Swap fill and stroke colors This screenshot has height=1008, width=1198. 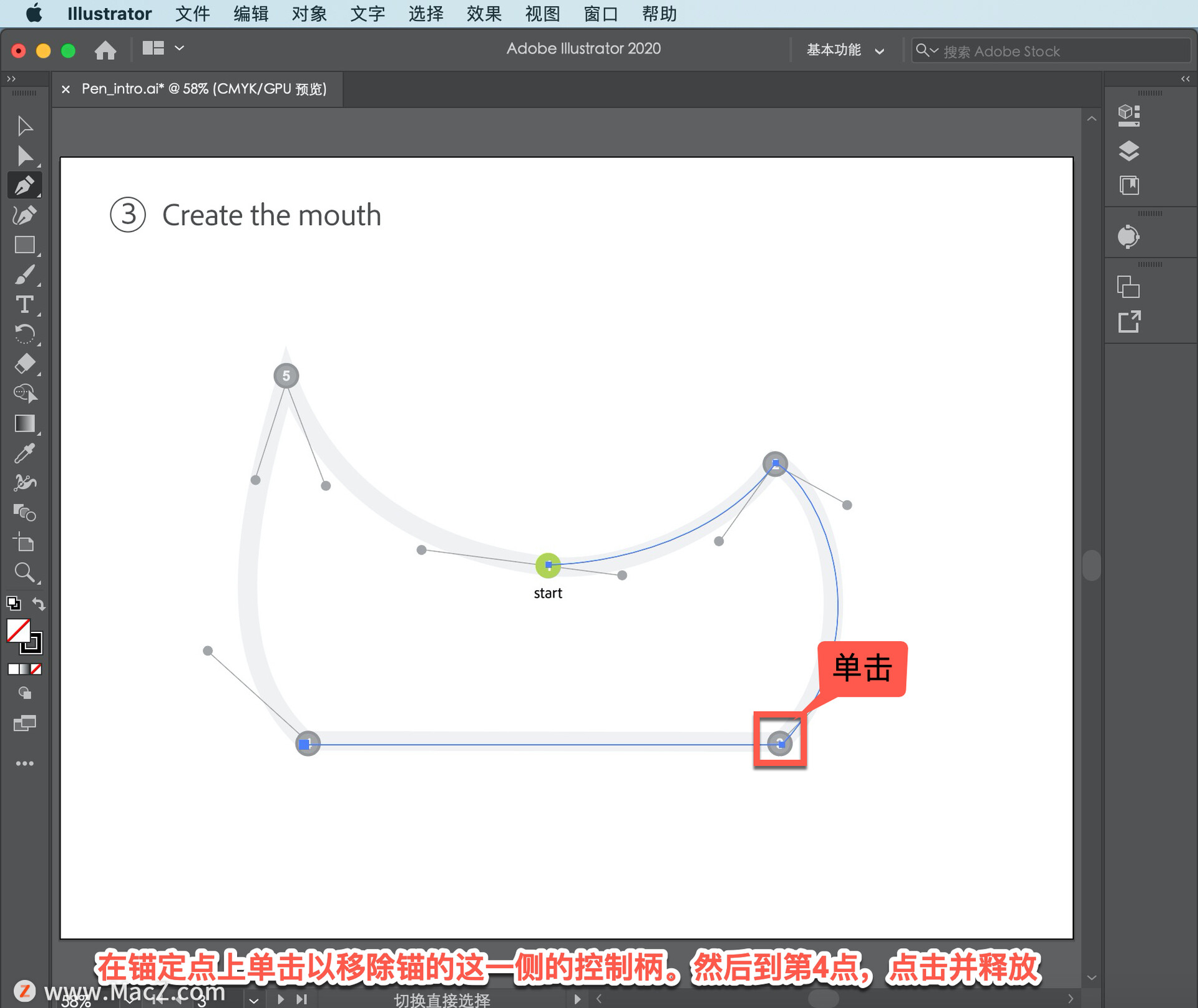39,604
